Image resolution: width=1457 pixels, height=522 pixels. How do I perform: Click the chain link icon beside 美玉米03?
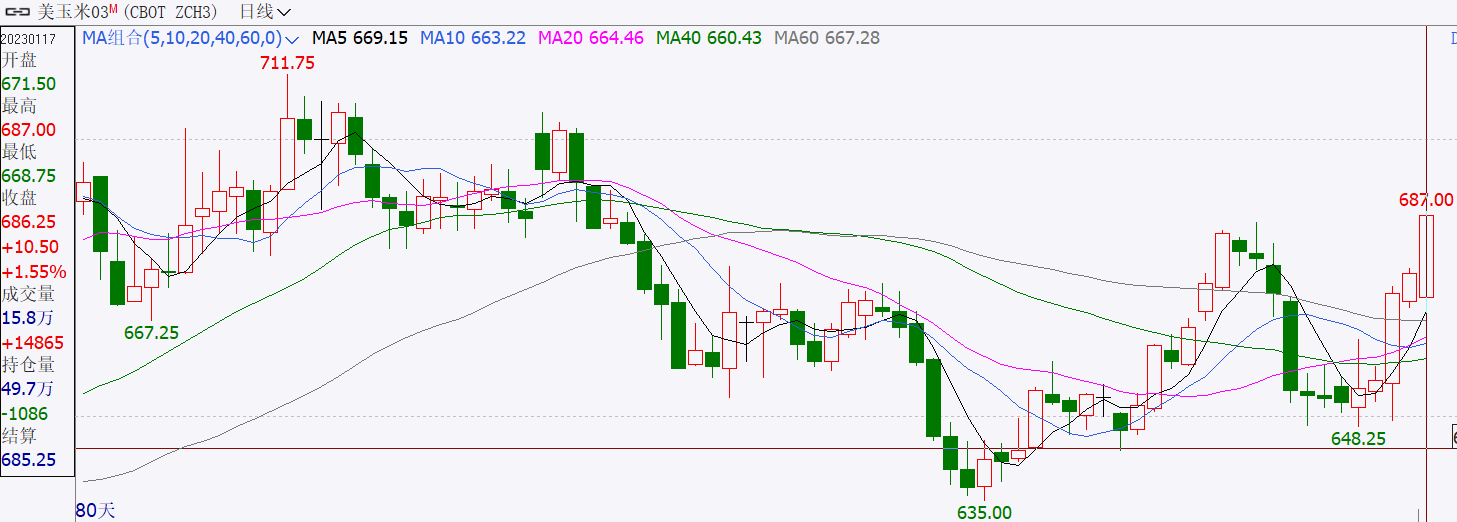(18, 12)
